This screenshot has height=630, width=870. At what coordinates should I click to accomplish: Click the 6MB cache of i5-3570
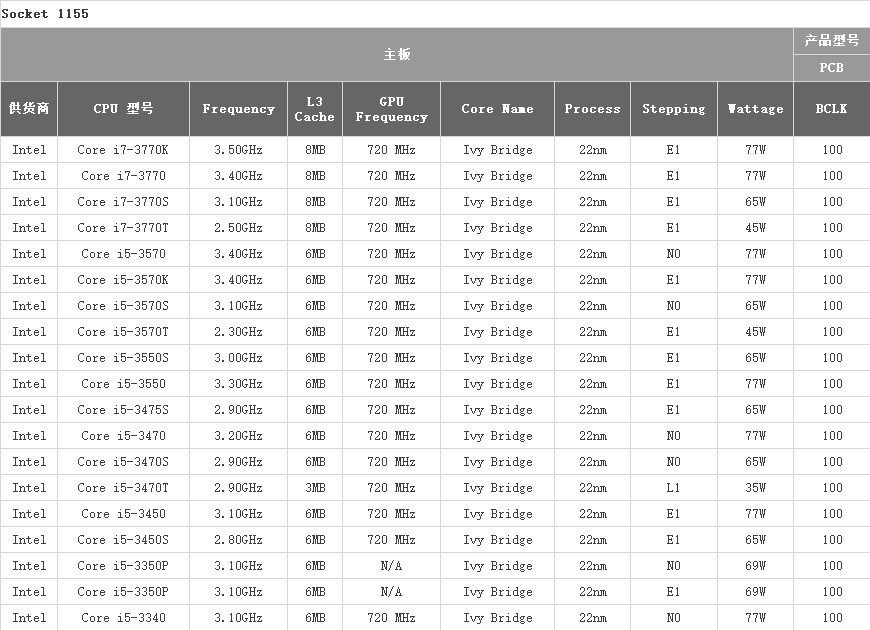315,254
